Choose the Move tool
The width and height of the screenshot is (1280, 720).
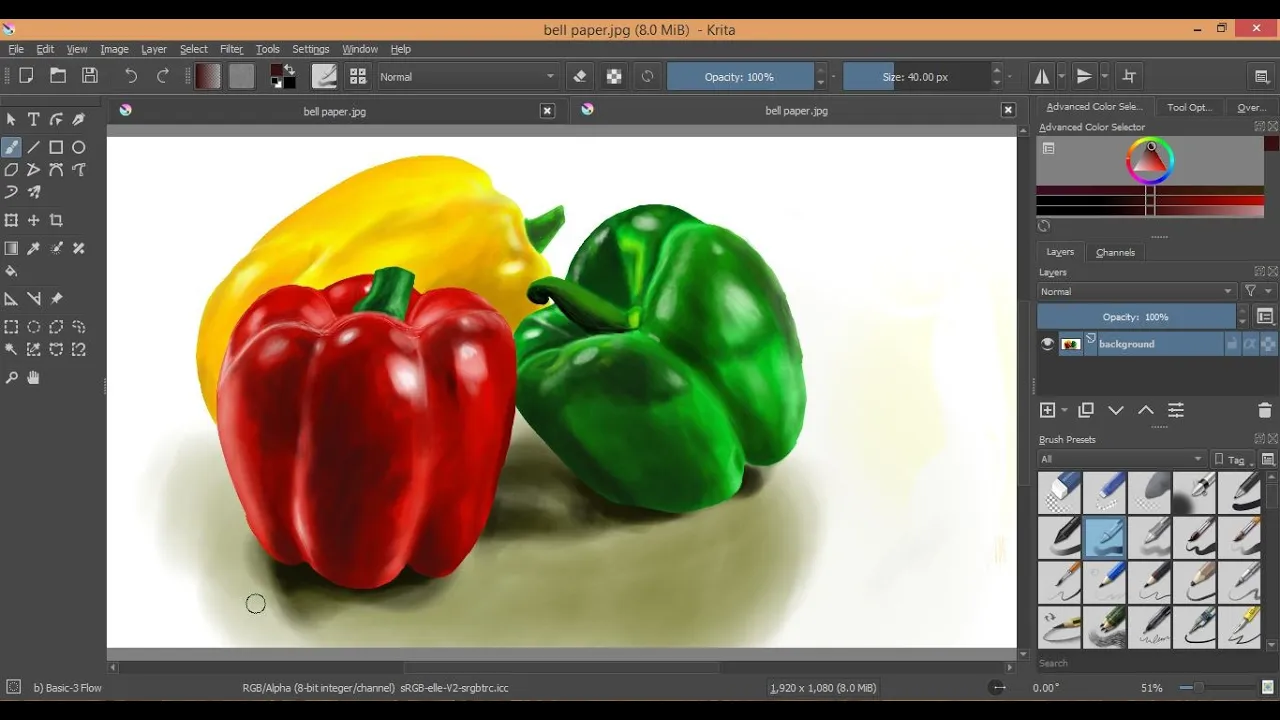click(x=33, y=220)
